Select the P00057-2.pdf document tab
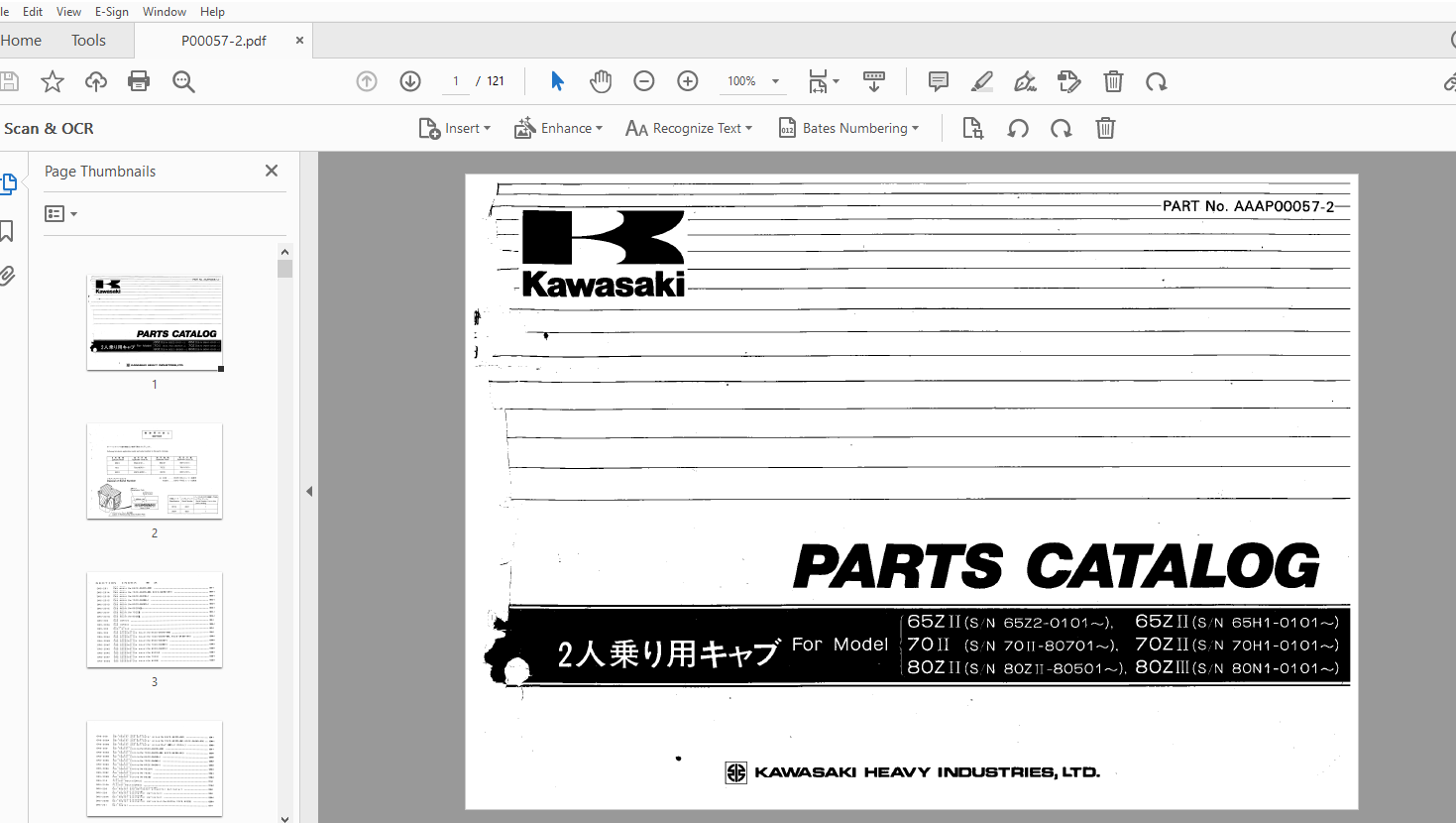 click(224, 41)
